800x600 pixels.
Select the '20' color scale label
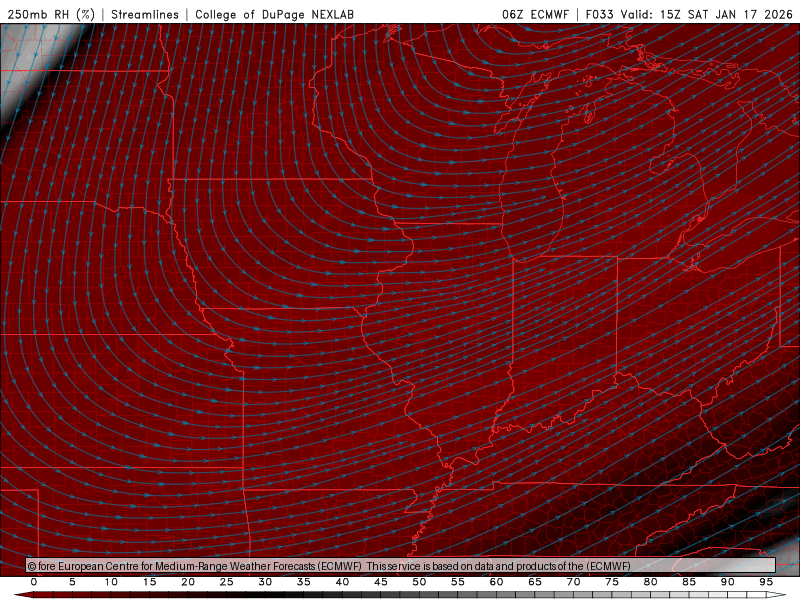point(188,582)
